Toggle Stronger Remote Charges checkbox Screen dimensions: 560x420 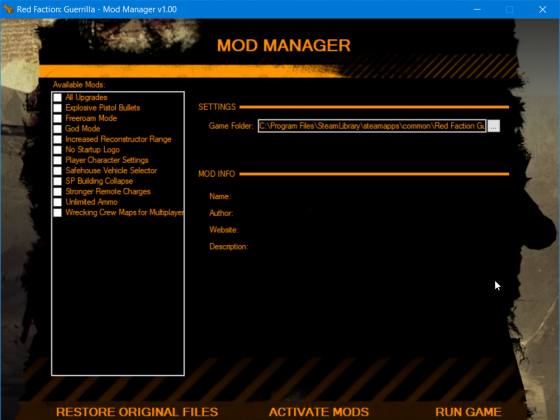[58, 191]
